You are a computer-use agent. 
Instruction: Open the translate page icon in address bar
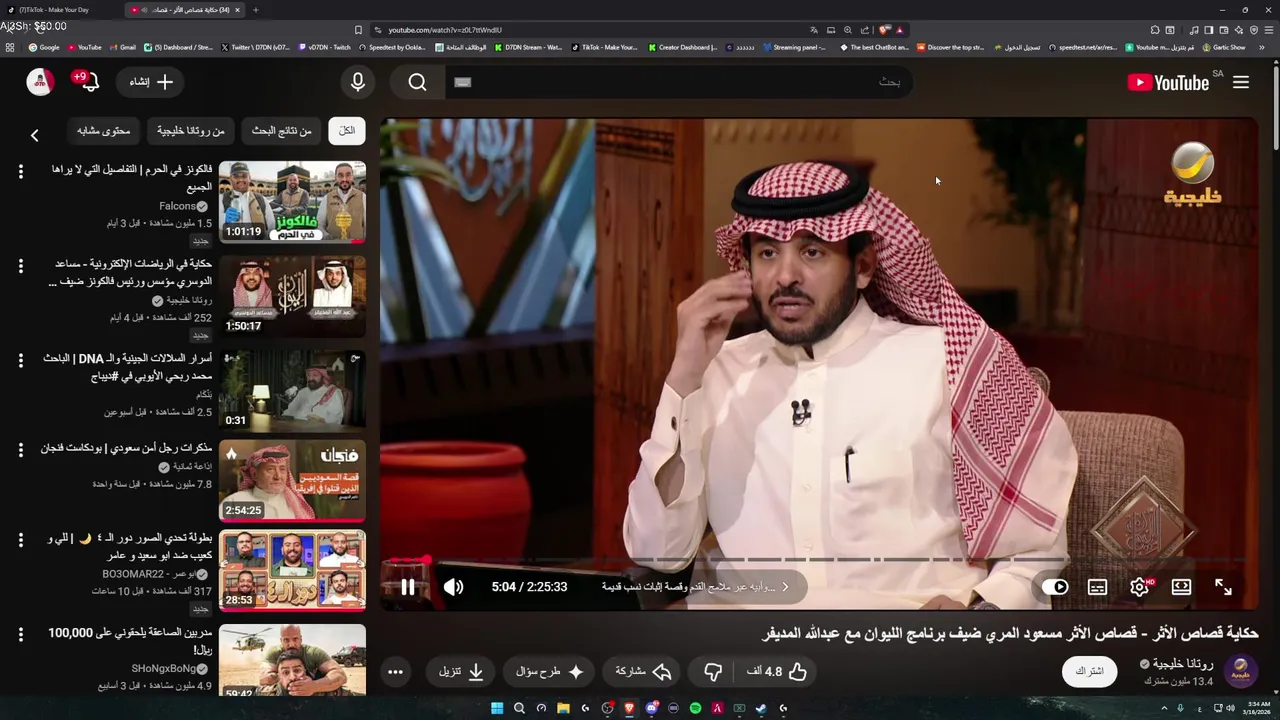click(x=814, y=30)
